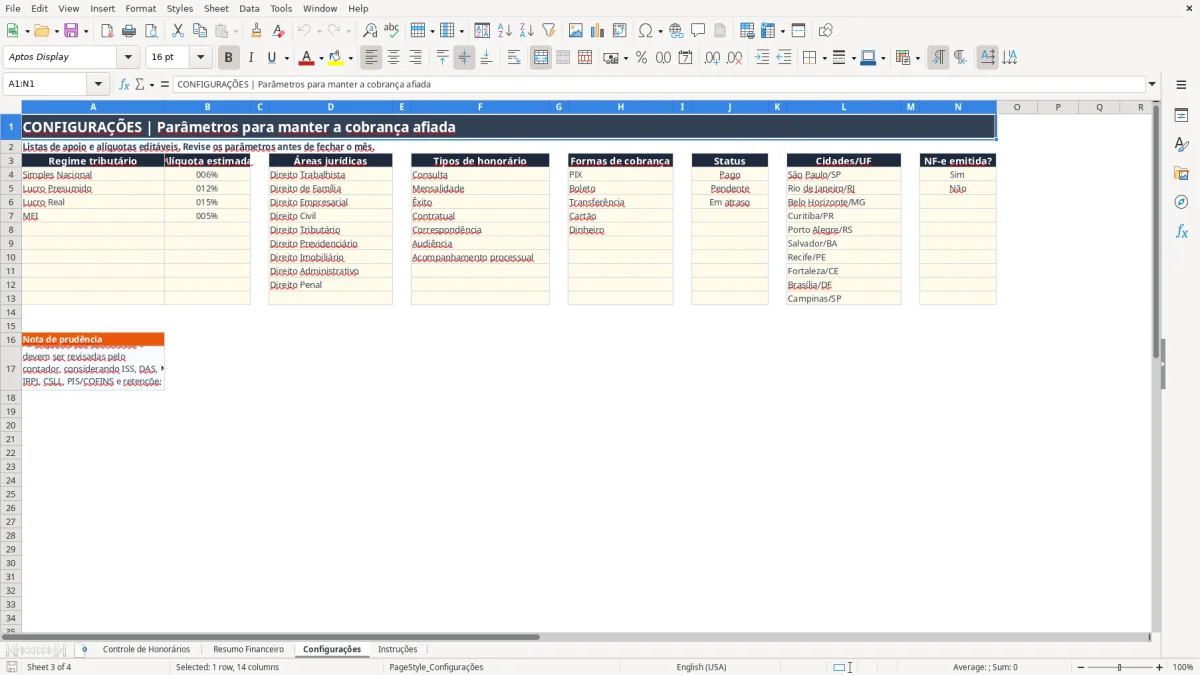Screen dimensions: 1200x675
Task: Switch to Resumo Financeiro sheet tab
Action: pyautogui.click(x=248, y=649)
